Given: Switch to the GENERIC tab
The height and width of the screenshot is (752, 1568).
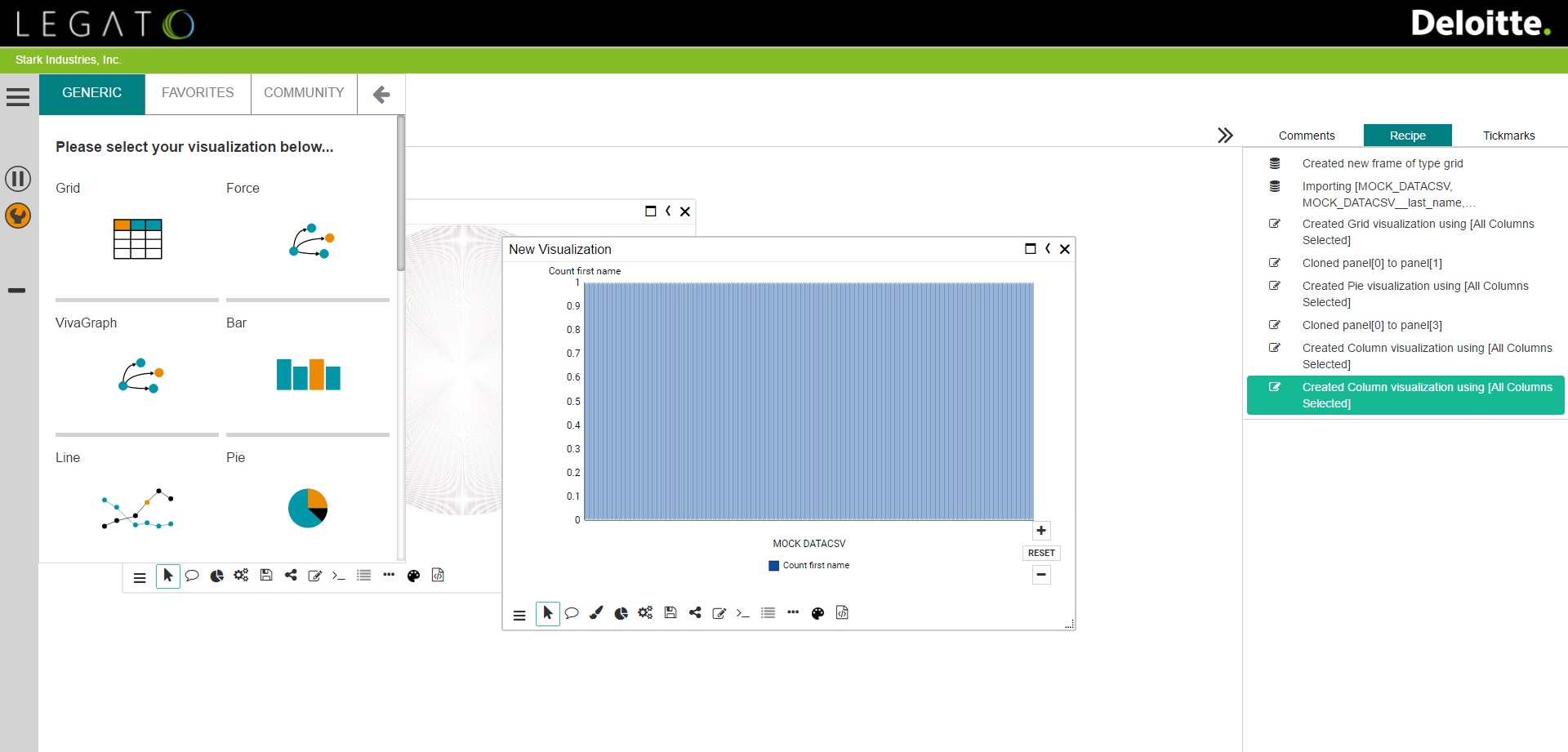Looking at the screenshot, I should pyautogui.click(x=92, y=94).
